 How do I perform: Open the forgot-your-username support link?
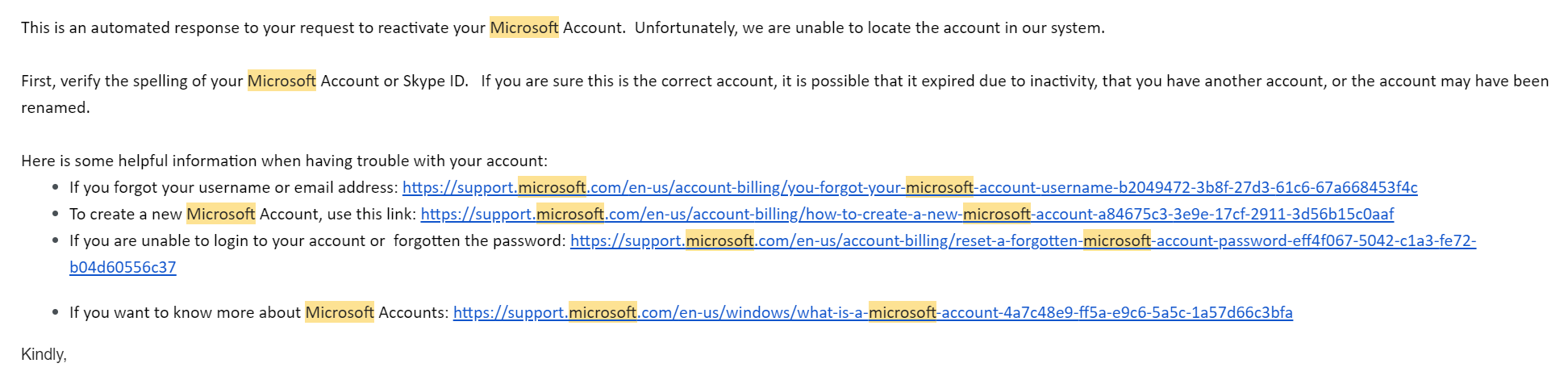[x=910, y=187]
